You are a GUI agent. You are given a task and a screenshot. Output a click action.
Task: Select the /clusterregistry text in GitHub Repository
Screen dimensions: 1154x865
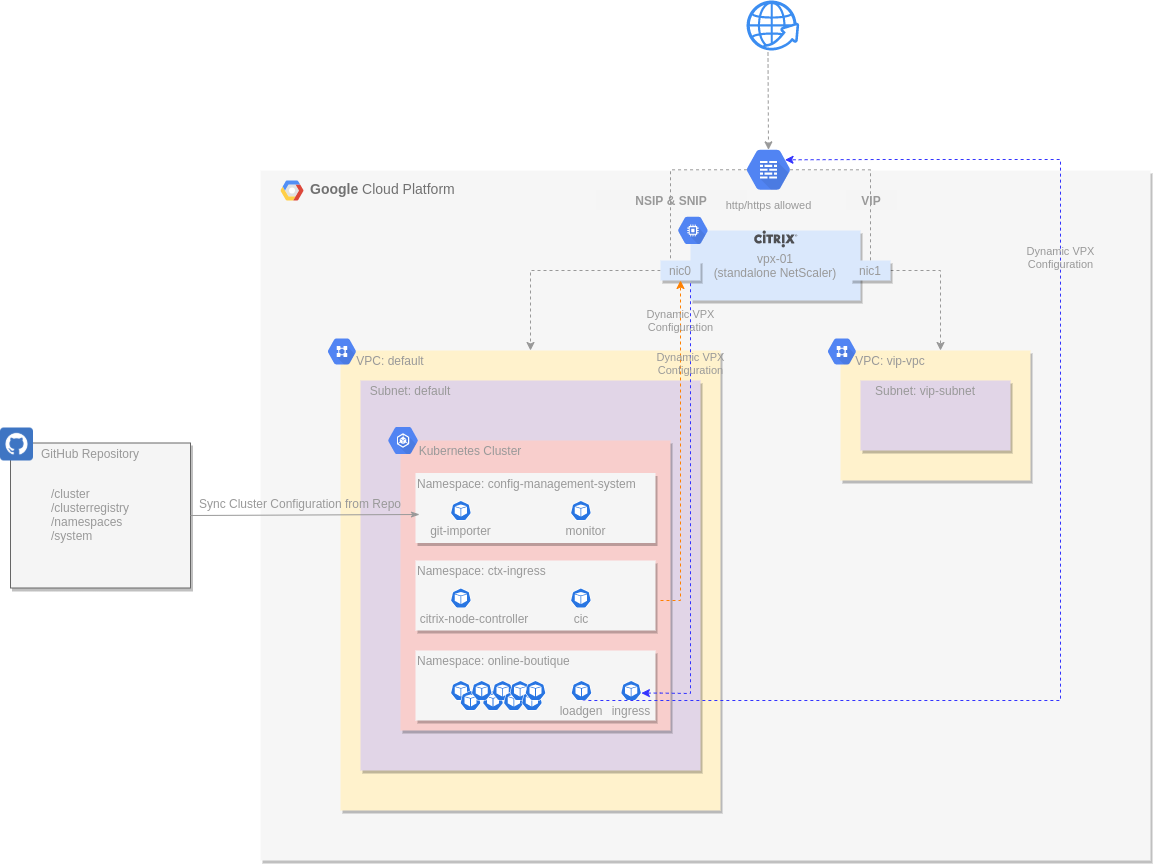pos(90,508)
